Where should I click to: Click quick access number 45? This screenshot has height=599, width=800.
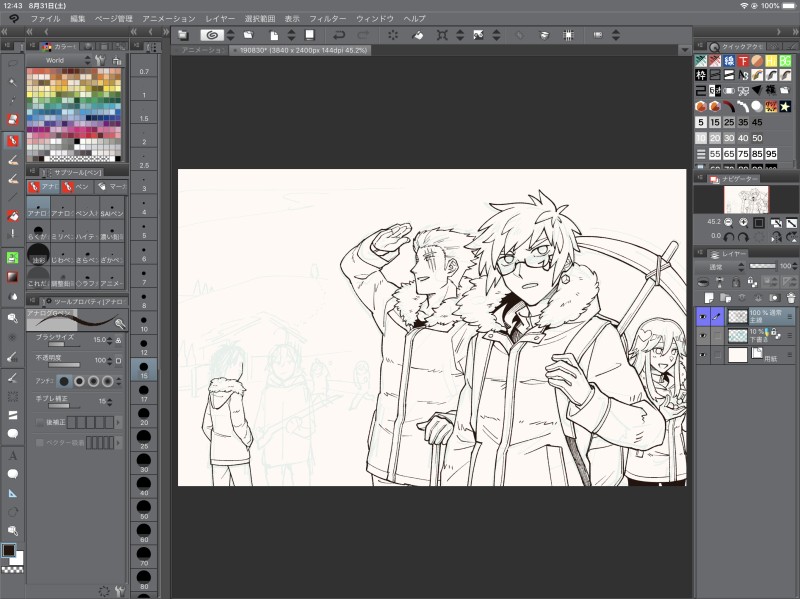(757, 122)
